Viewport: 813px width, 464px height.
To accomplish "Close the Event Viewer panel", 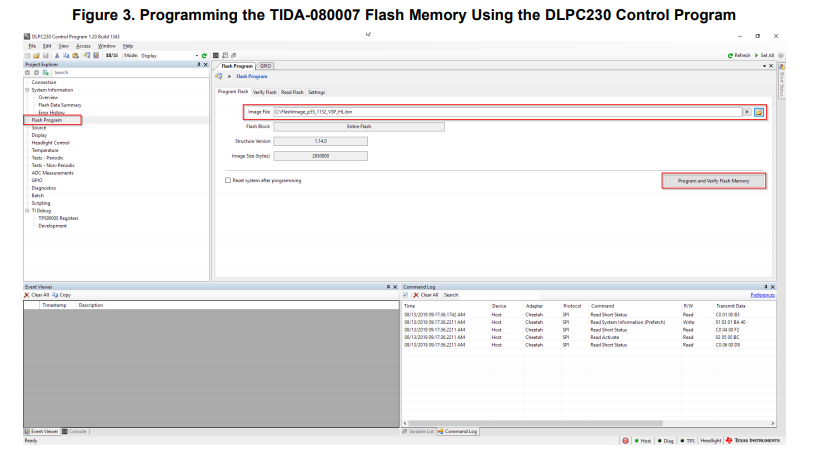I will 395,287.
